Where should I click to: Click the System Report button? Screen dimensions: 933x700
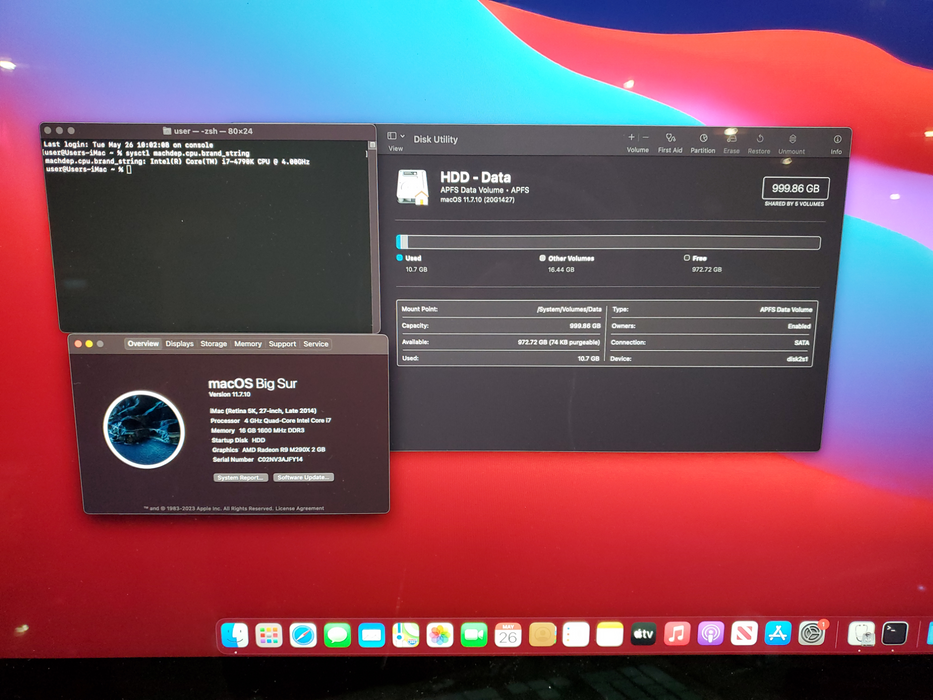240,477
